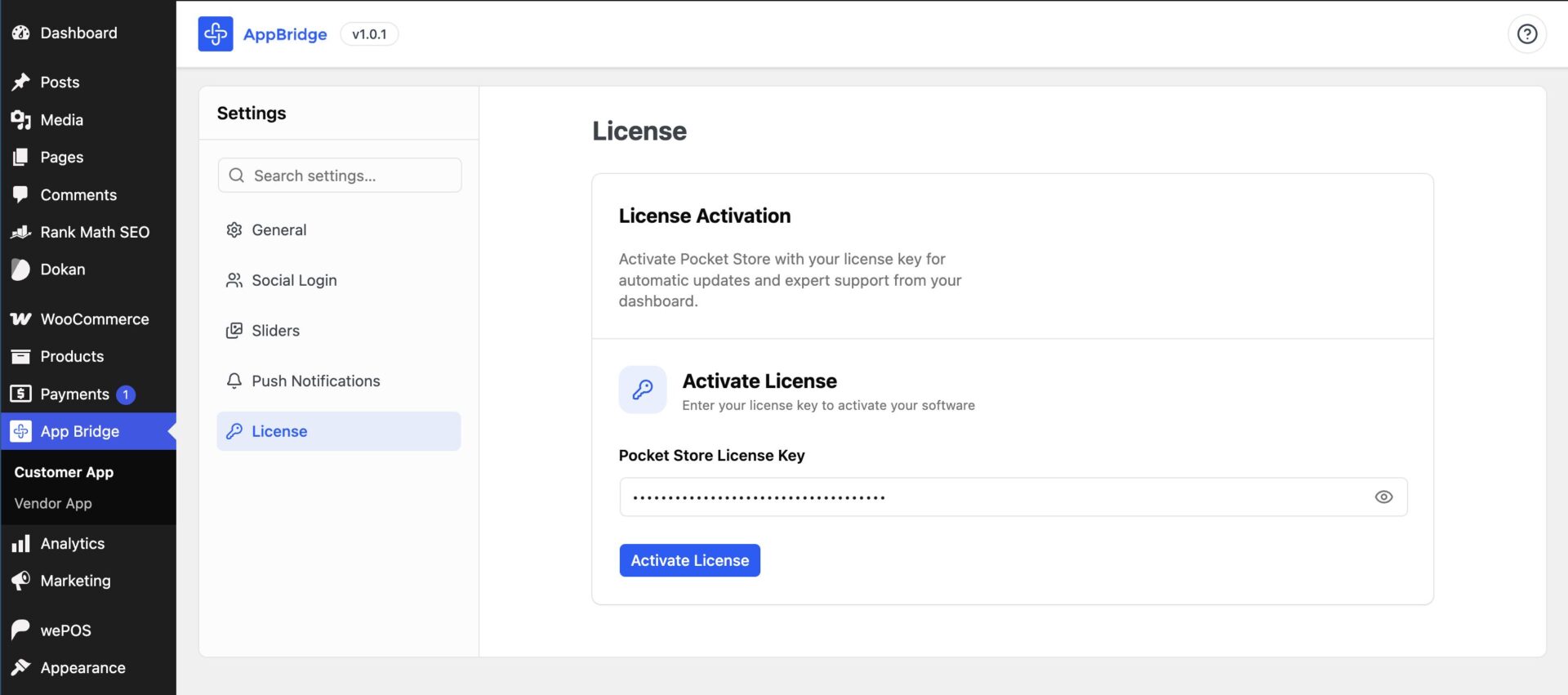Click the wePOS logo icon
1568x695 pixels.
pos(21,630)
